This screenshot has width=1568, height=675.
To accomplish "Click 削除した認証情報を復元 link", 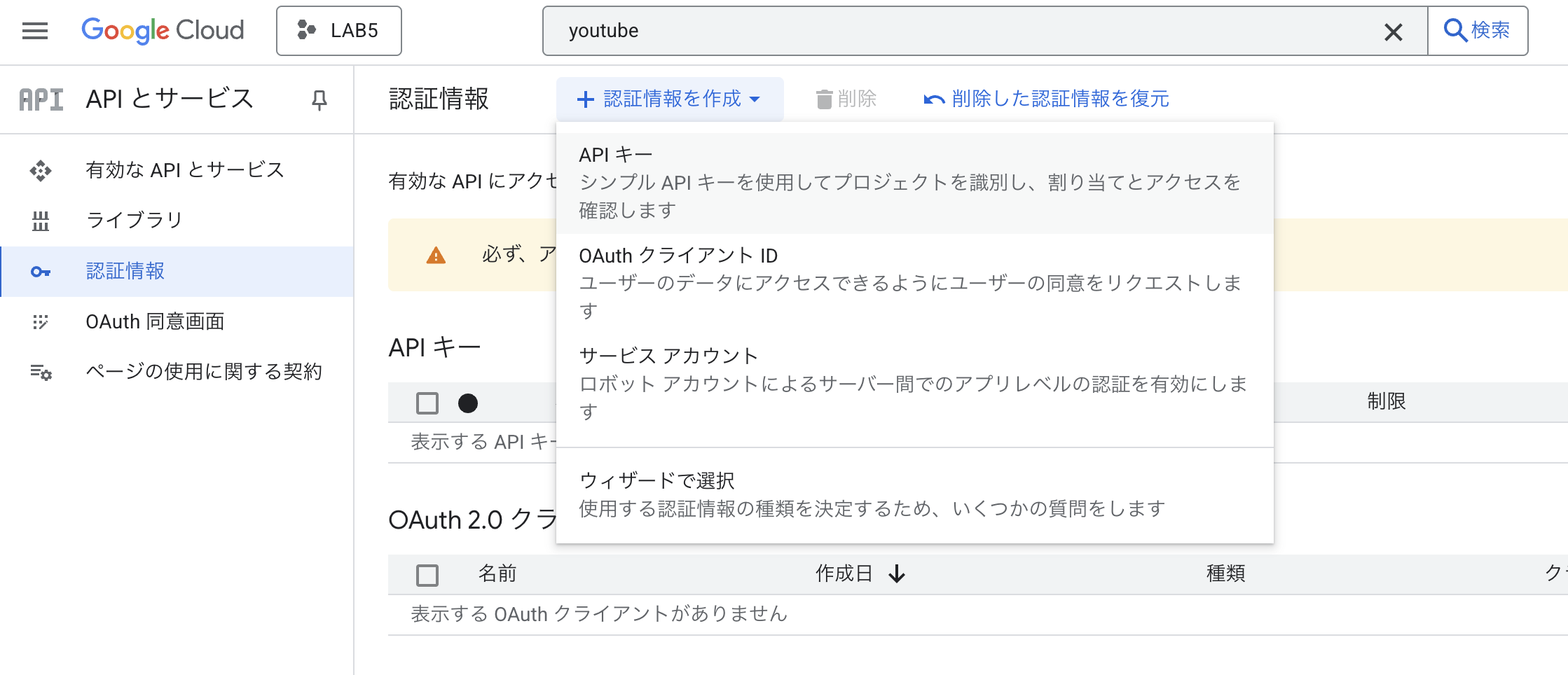I will (x=1047, y=99).
